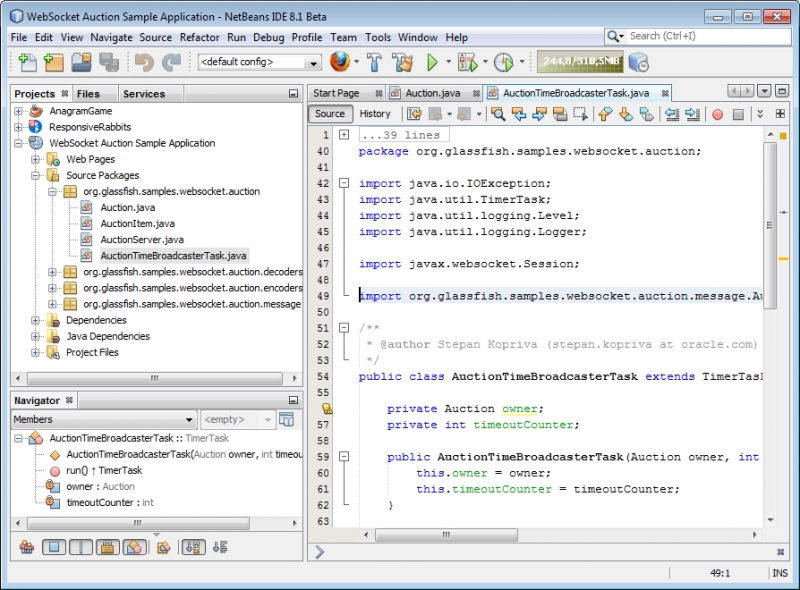Toggle Show Fields filter in Navigator
Screen dimensions: 800x590
[x=56, y=547]
